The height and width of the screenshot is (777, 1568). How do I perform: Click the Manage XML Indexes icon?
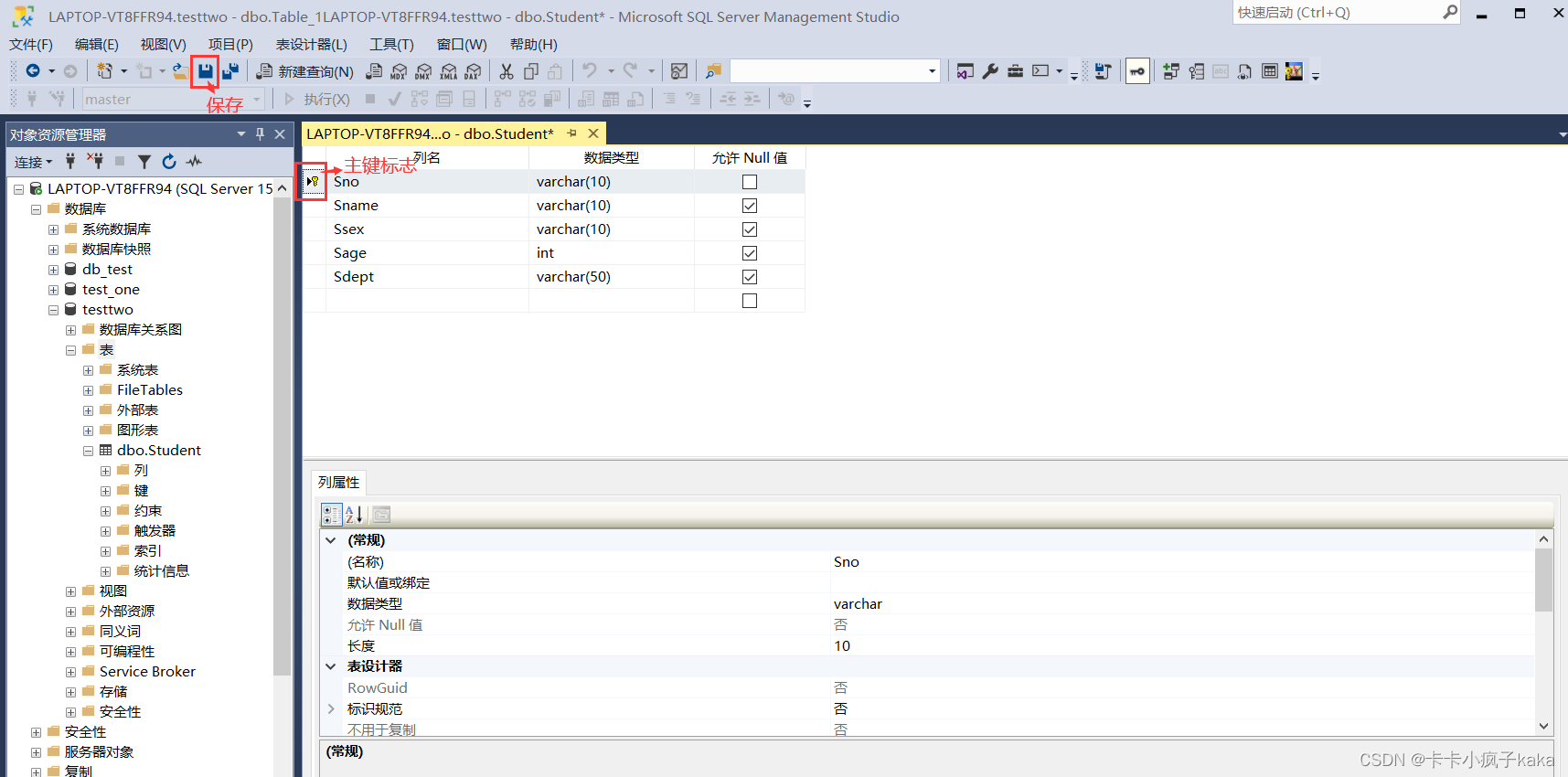1245,71
